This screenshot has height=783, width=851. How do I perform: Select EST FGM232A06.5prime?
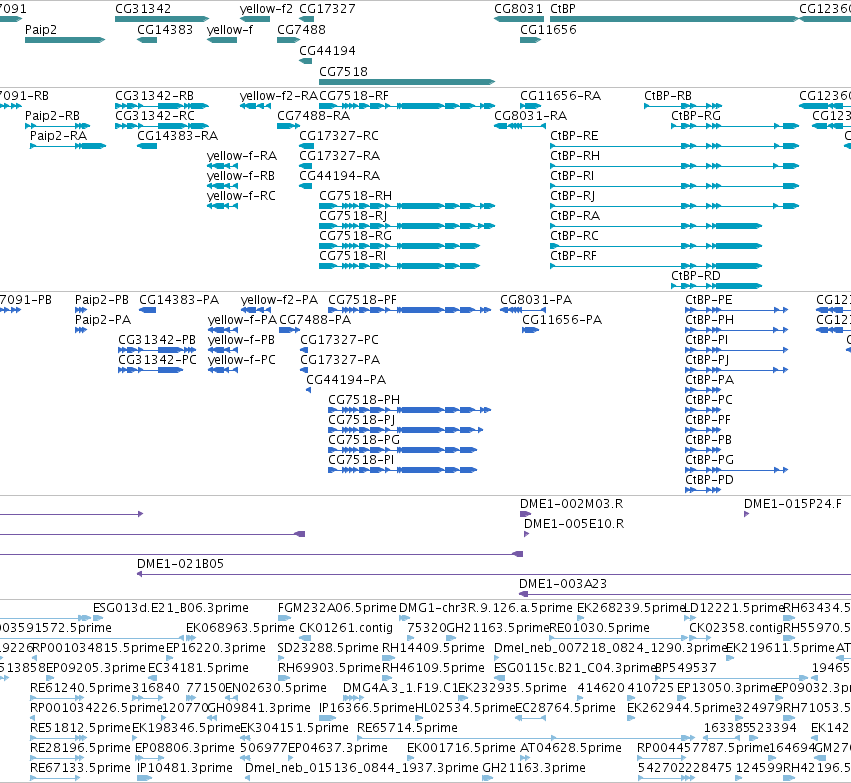tap(284, 618)
